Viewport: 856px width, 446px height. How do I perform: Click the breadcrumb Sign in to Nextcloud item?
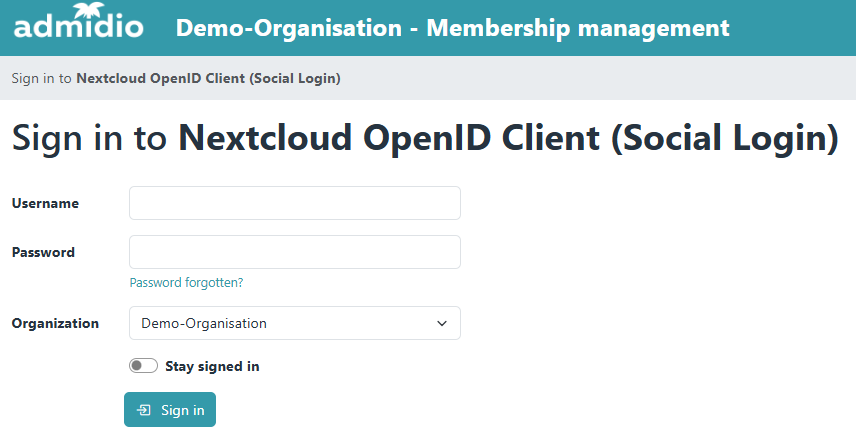pyautogui.click(x=176, y=78)
